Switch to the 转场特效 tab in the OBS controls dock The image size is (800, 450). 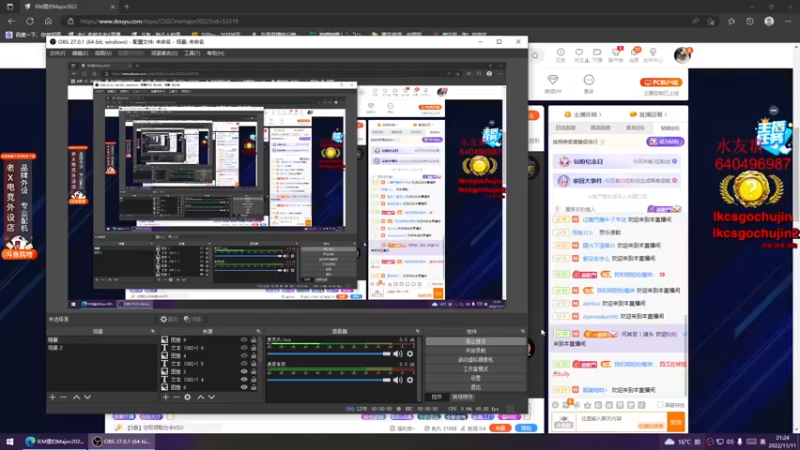pos(462,397)
